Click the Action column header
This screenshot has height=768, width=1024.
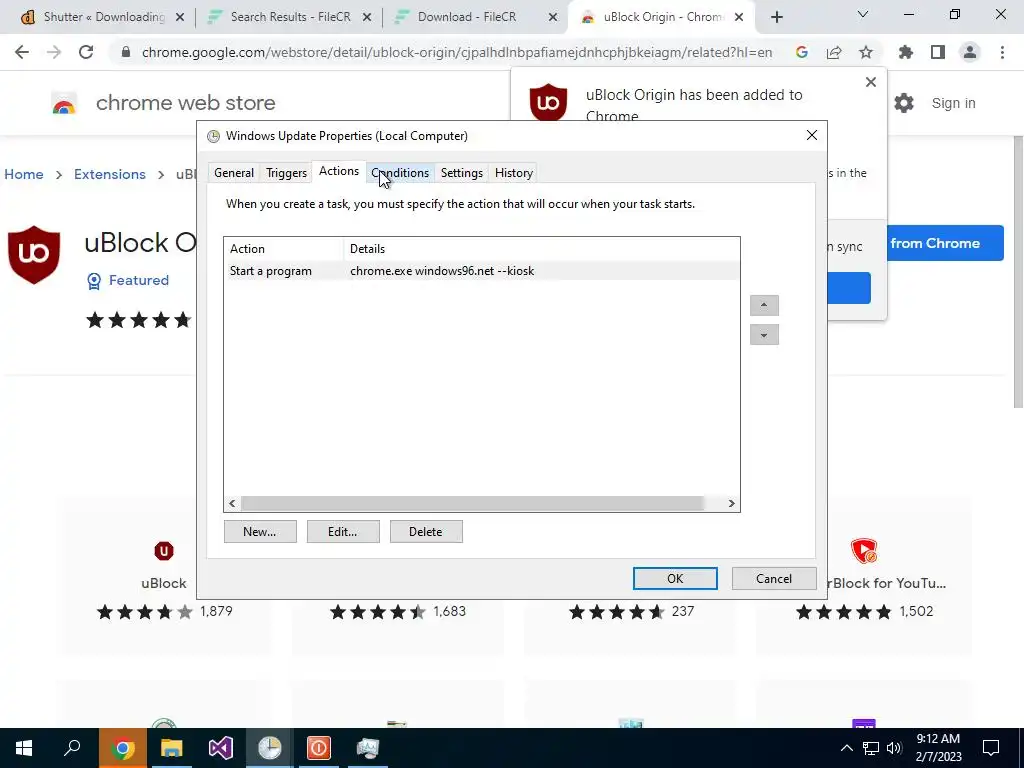284,249
